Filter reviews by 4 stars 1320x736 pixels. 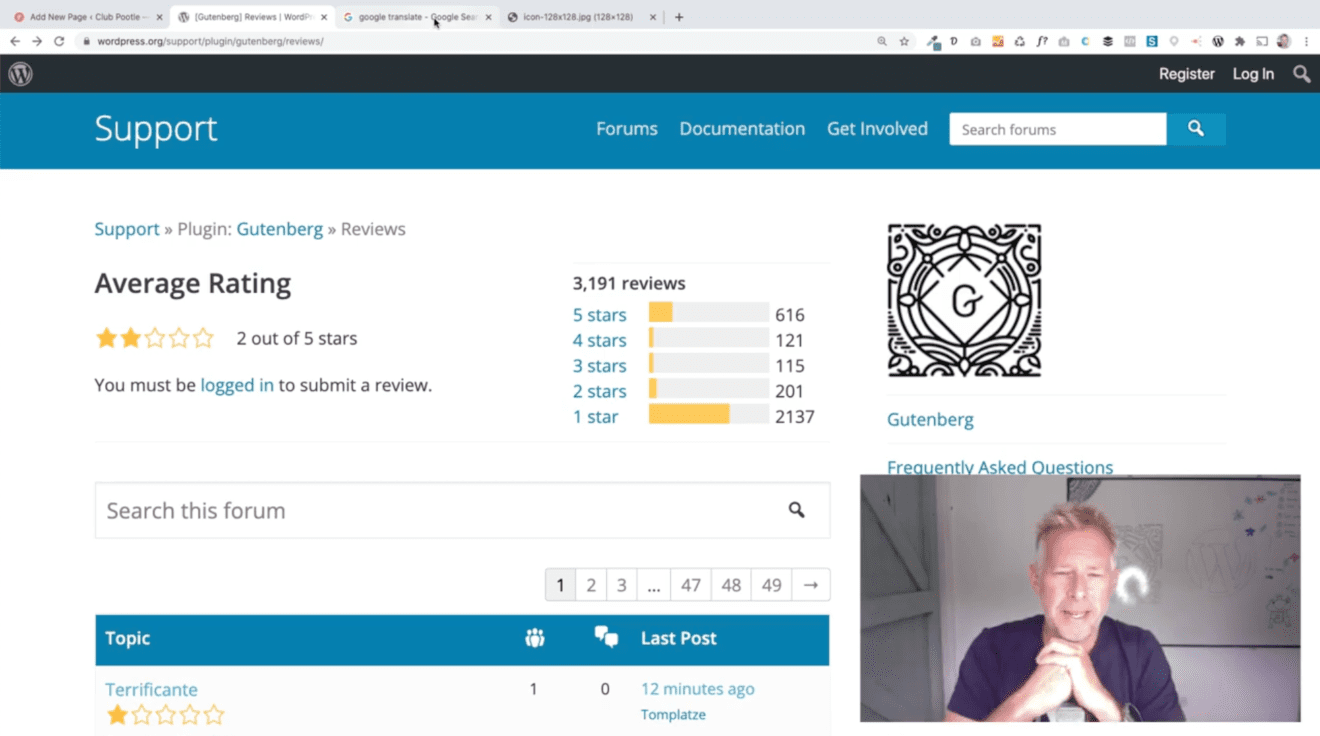pyautogui.click(x=599, y=340)
